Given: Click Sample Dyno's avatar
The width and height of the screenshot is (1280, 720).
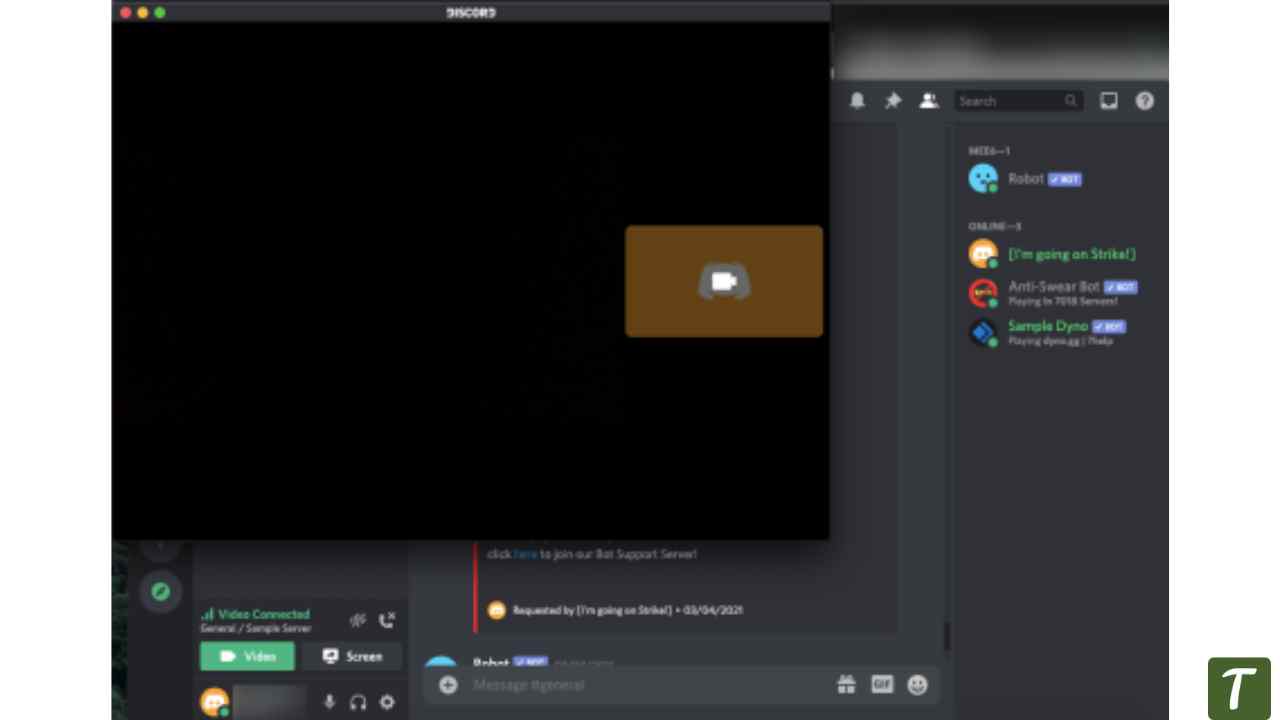Looking at the screenshot, I should coord(983,332).
